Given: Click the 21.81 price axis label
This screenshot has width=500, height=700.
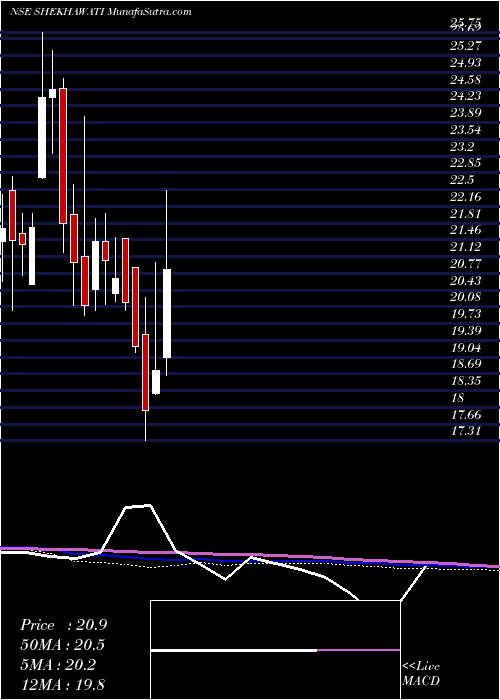Looking at the screenshot, I should coord(466,213).
